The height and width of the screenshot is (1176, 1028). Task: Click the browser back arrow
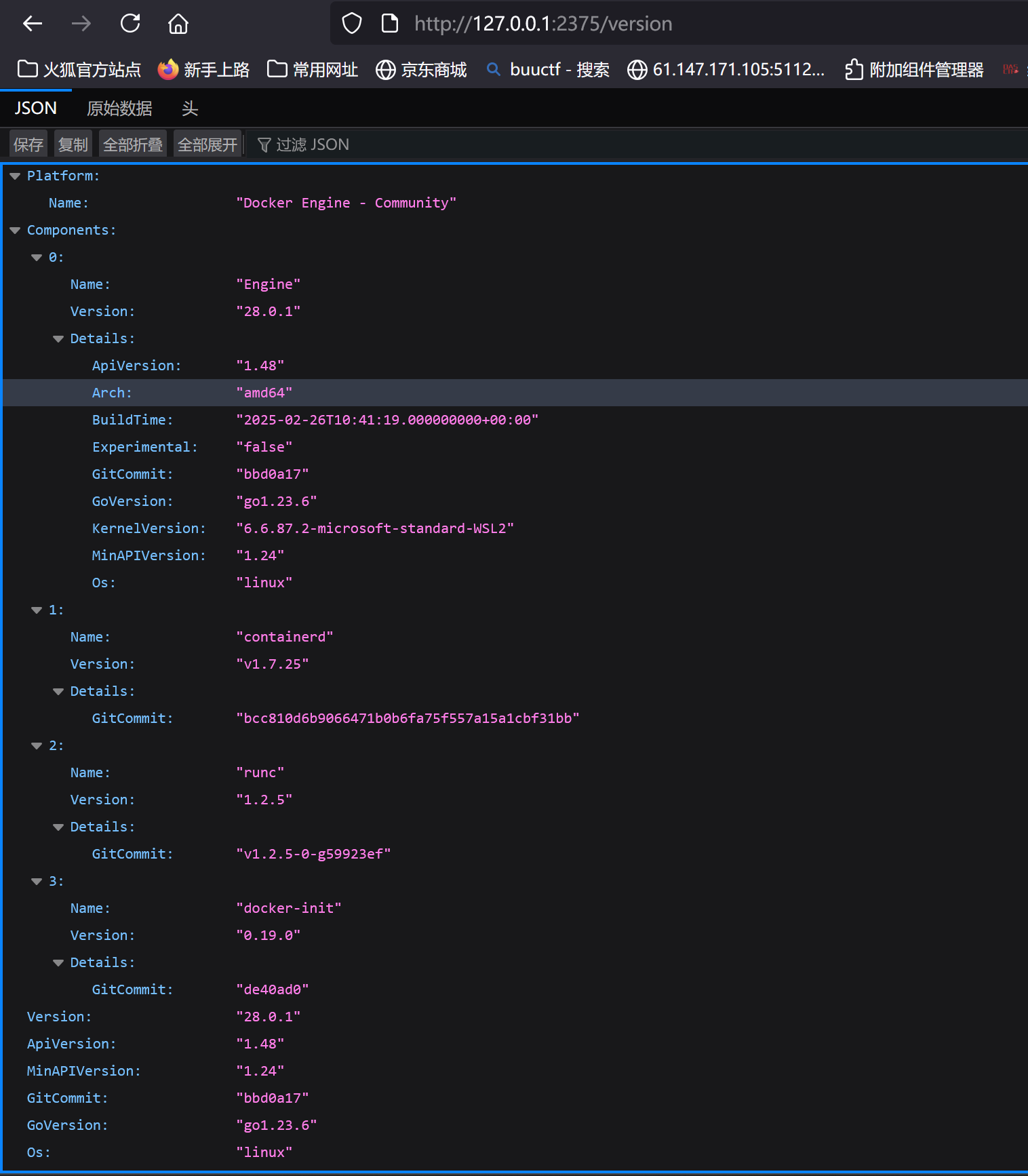coord(32,24)
